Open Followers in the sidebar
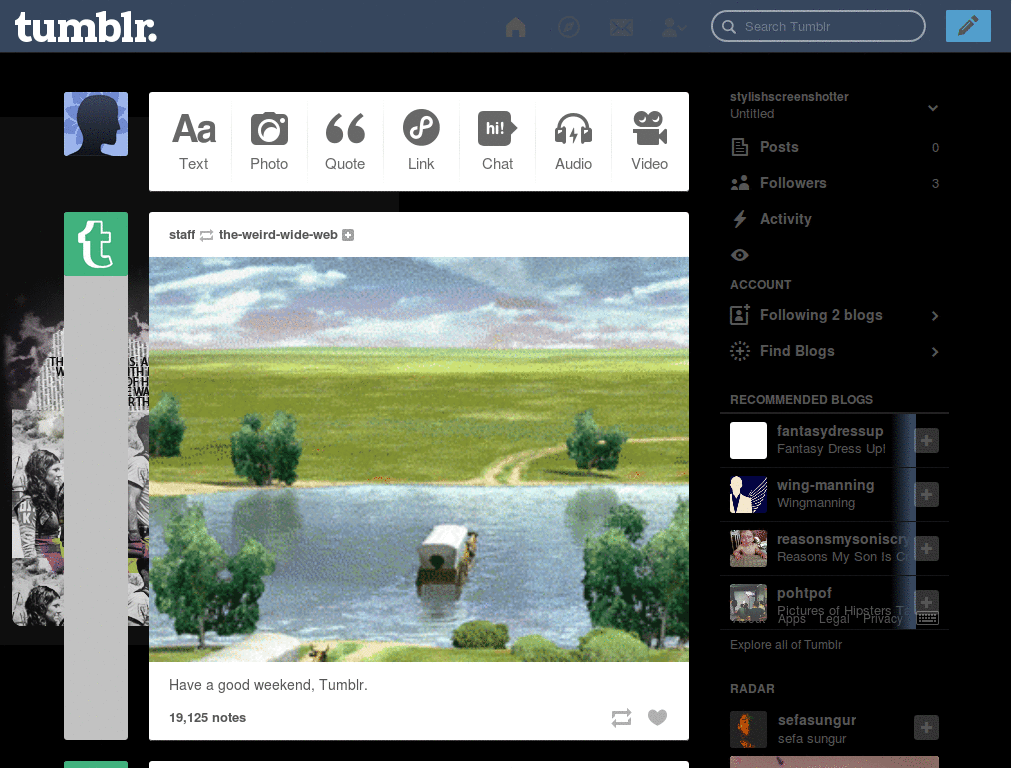 click(835, 183)
